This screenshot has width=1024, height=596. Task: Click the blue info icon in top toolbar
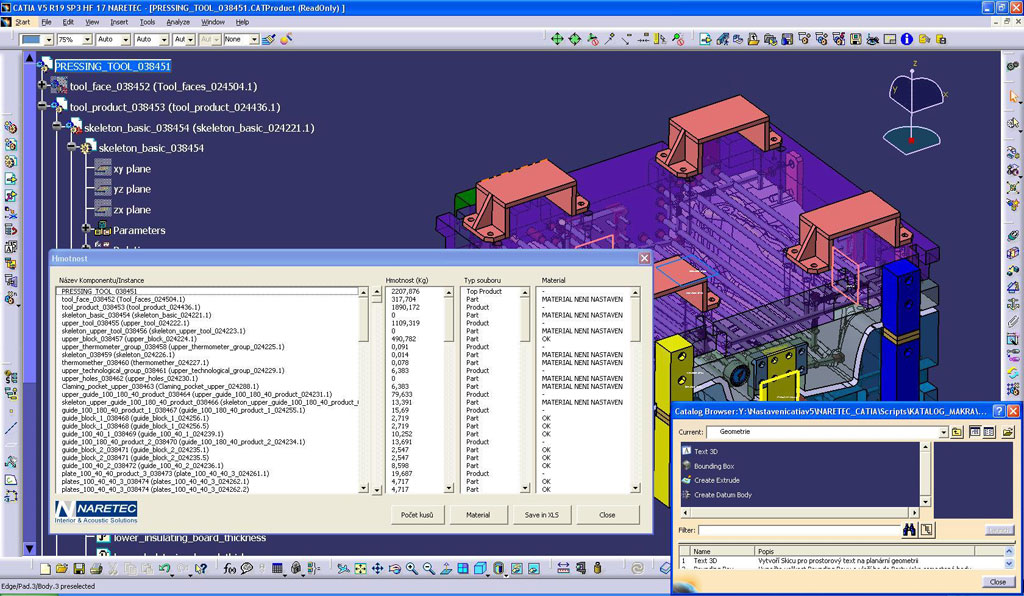click(x=905, y=39)
